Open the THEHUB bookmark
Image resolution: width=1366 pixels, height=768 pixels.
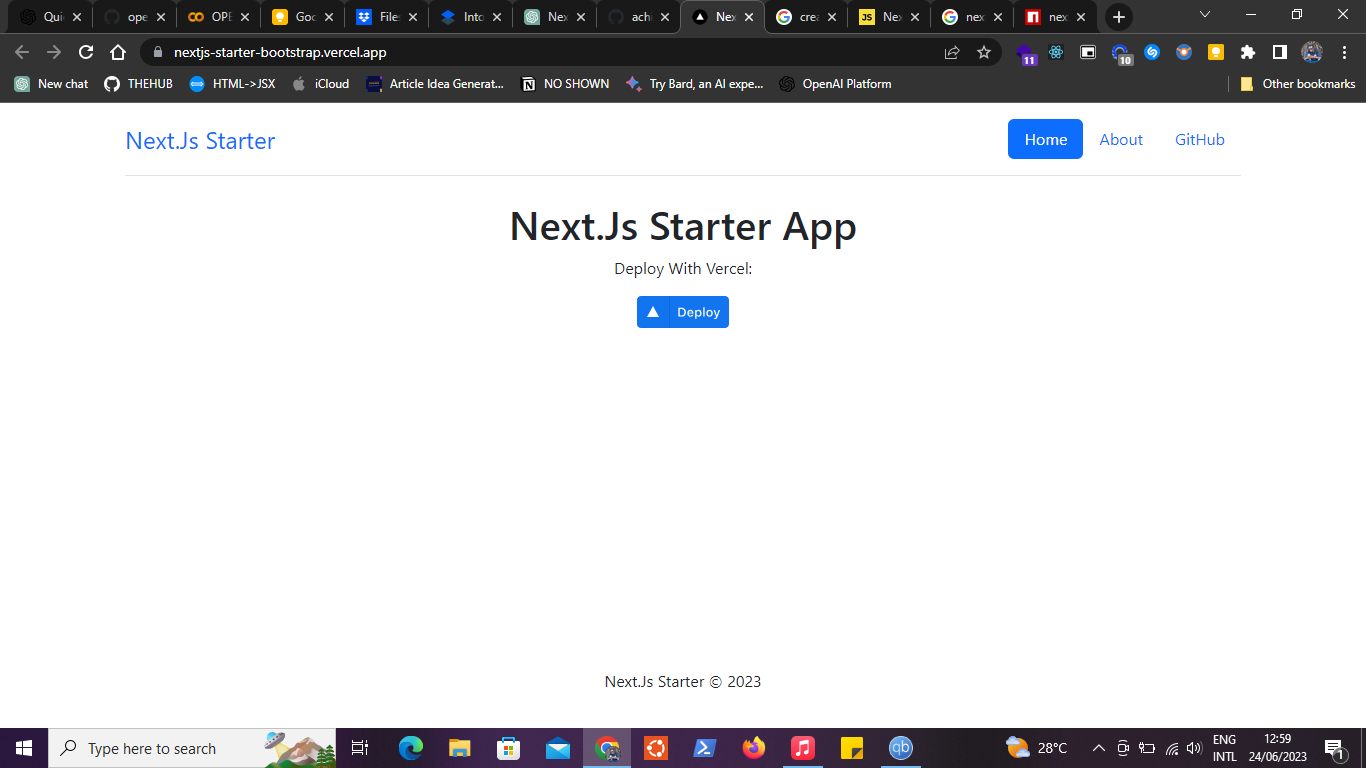tap(139, 84)
